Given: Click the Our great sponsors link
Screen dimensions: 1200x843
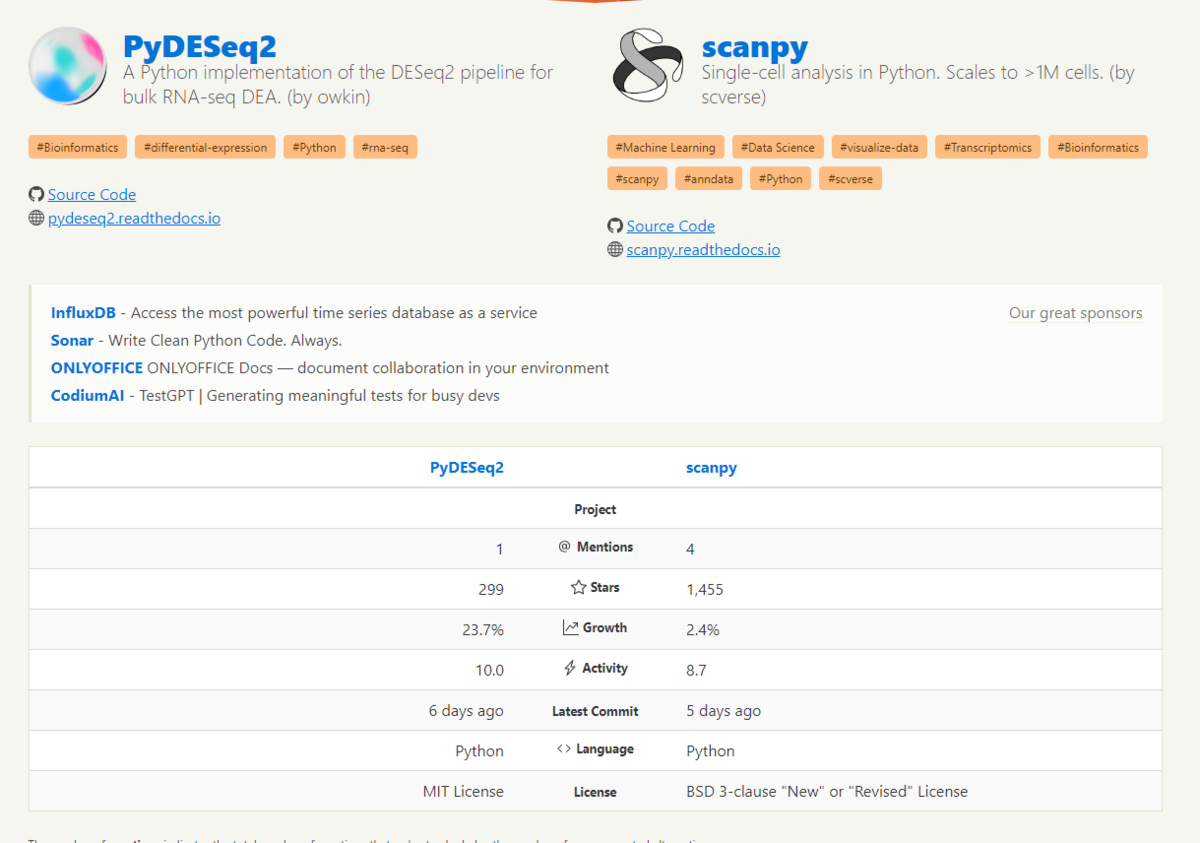Looking at the screenshot, I should click(x=1075, y=313).
